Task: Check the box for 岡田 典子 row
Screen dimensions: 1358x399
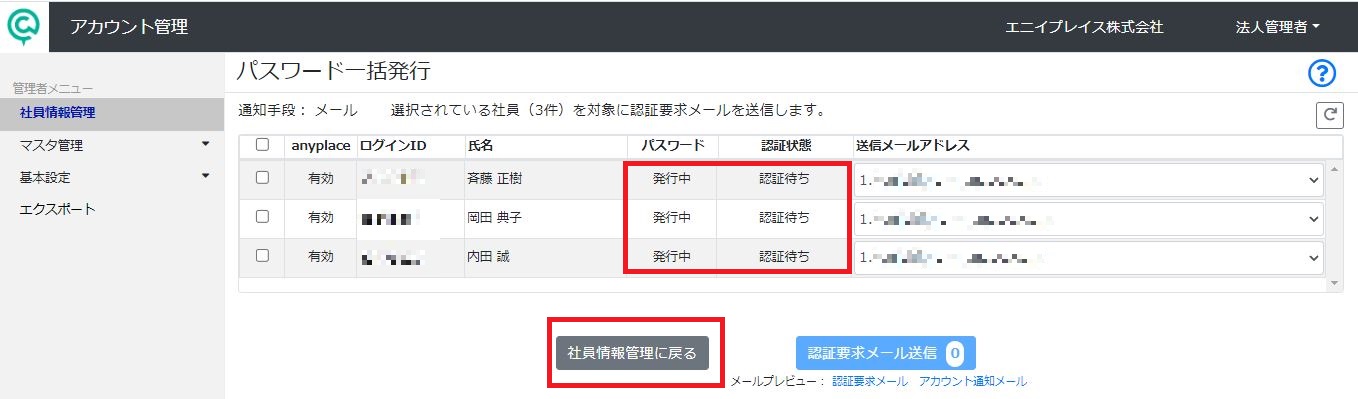Action: point(262,216)
